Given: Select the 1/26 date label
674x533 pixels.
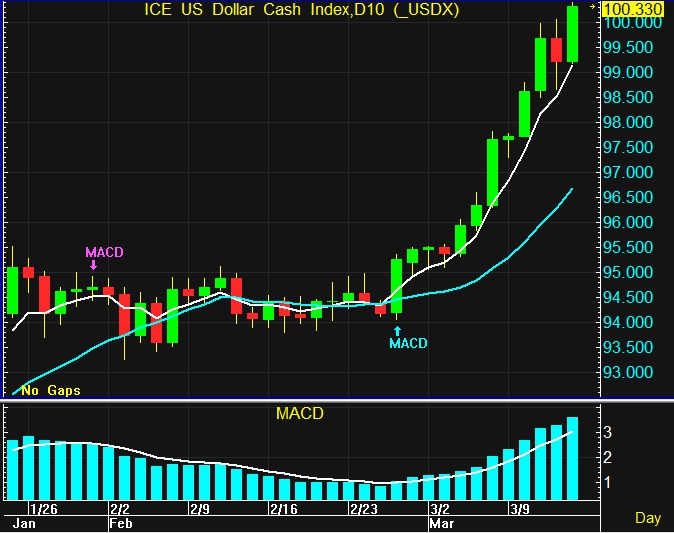Looking at the screenshot, I should point(43,509).
